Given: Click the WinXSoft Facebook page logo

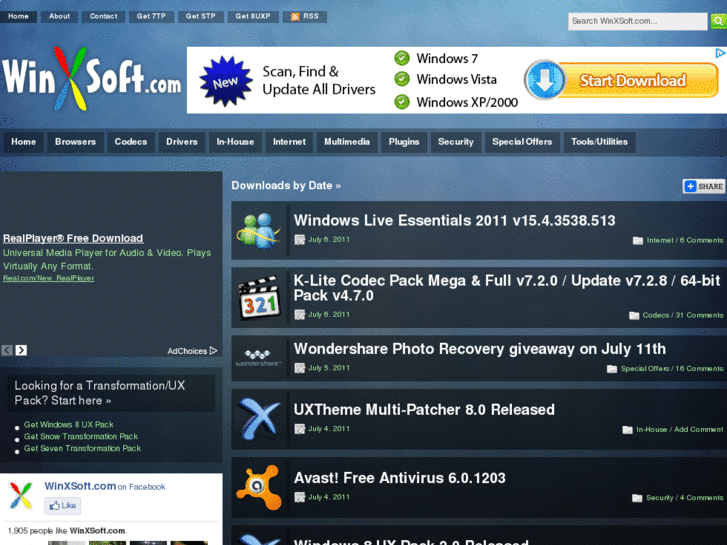Looking at the screenshot, I should pyautogui.click(x=21, y=495).
